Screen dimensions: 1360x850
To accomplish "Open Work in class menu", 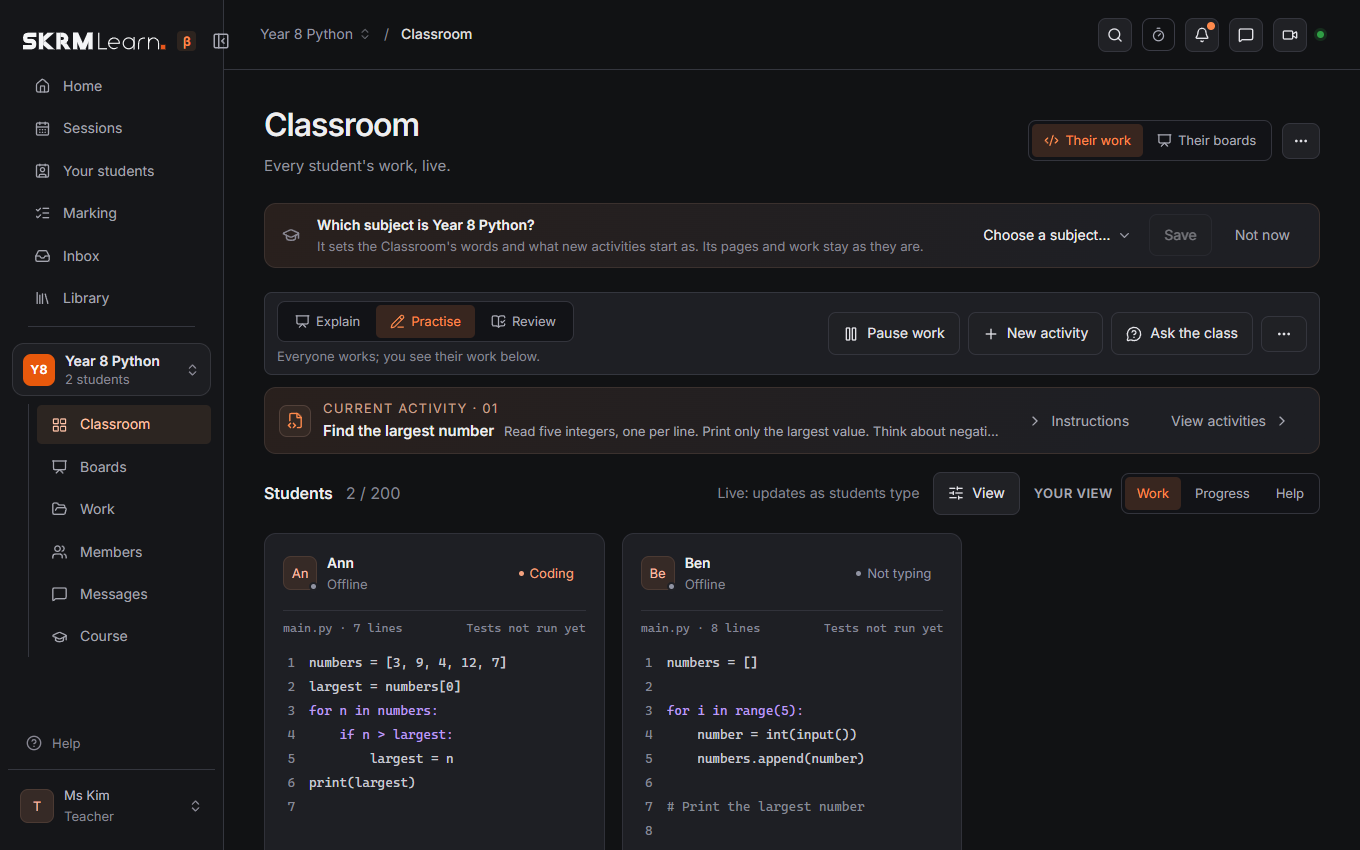I will [124, 509].
